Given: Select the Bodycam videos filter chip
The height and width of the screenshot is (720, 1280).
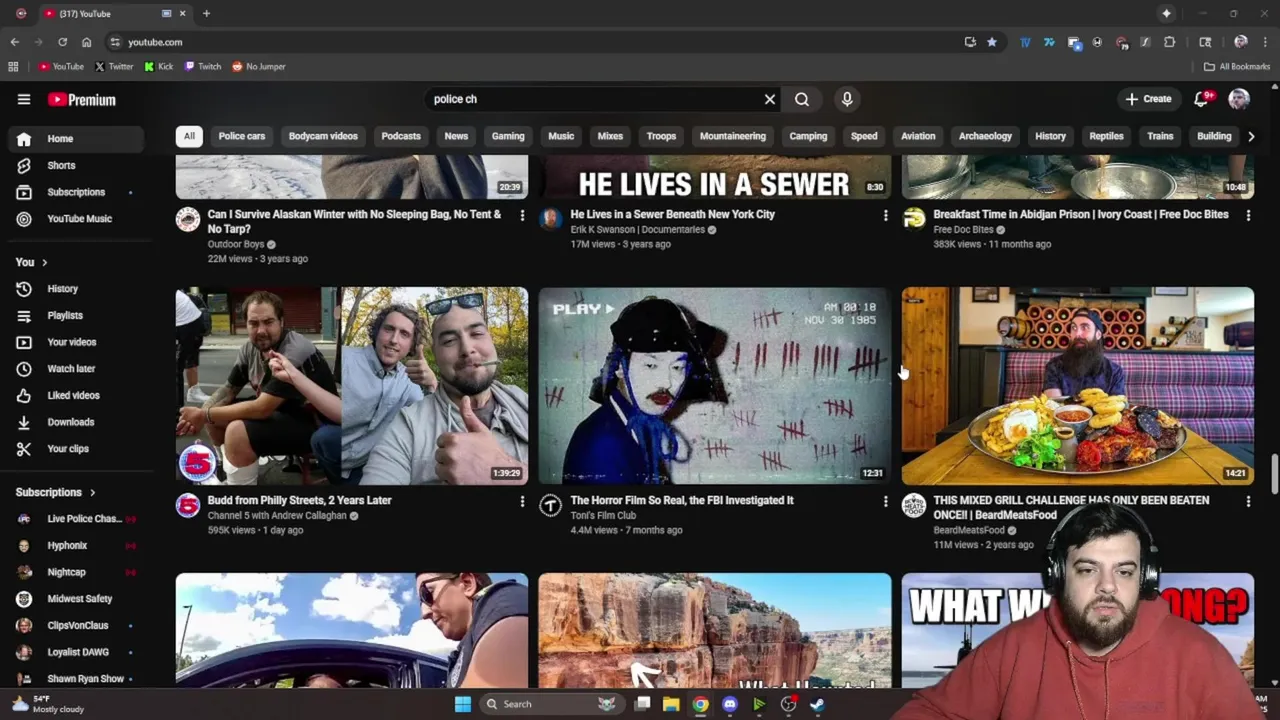Looking at the screenshot, I should click(x=323, y=136).
